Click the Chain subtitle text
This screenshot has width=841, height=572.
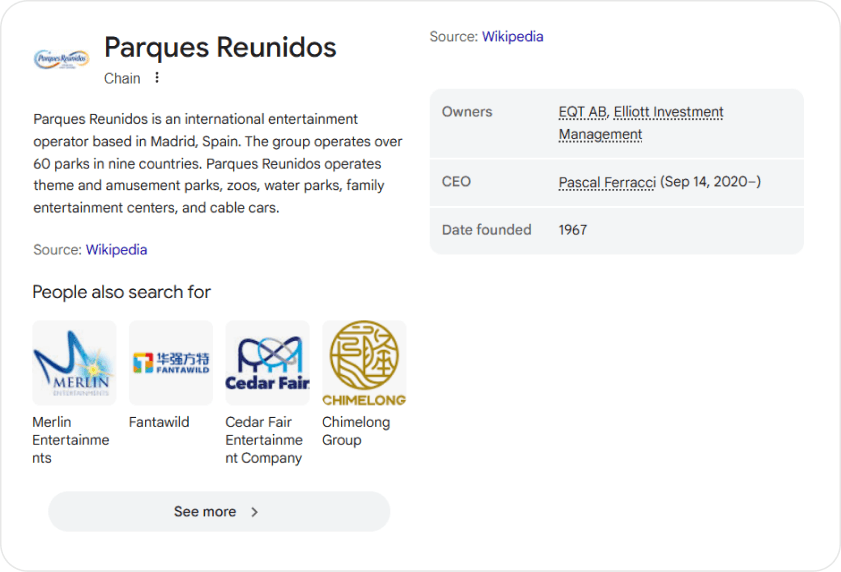[x=122, y=78]
